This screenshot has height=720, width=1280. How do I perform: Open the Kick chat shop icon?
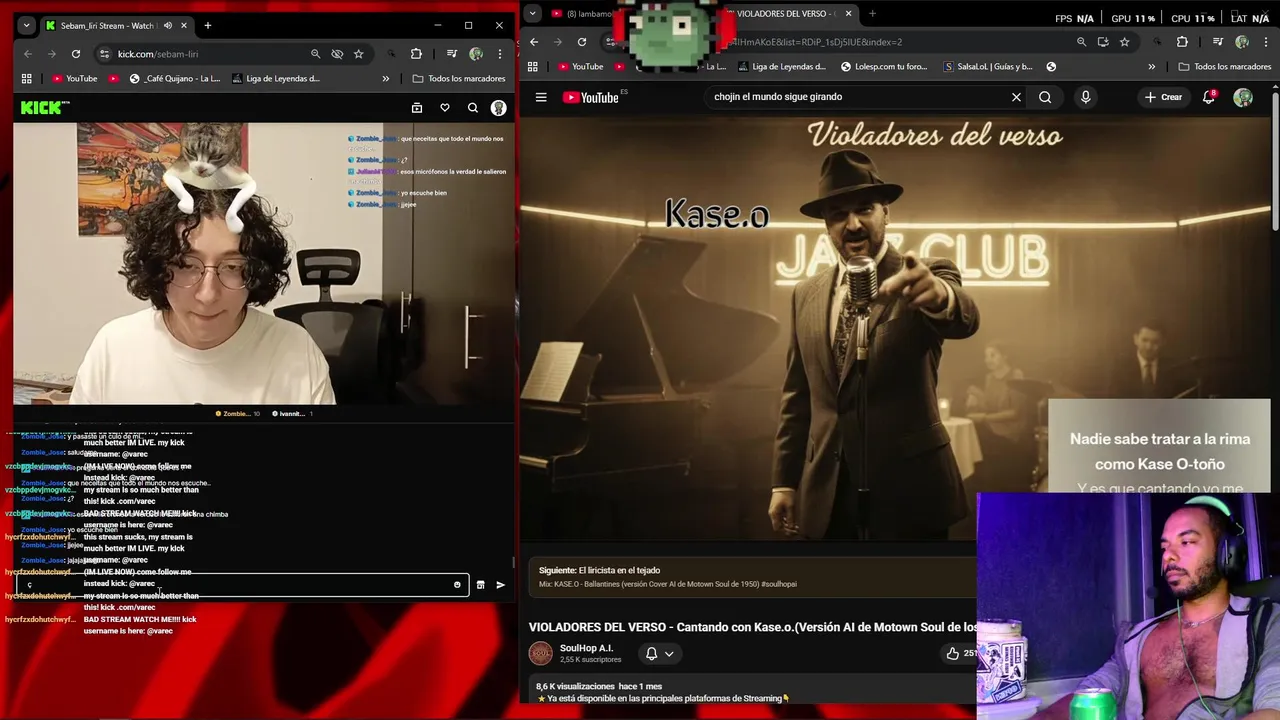[480, 585]
